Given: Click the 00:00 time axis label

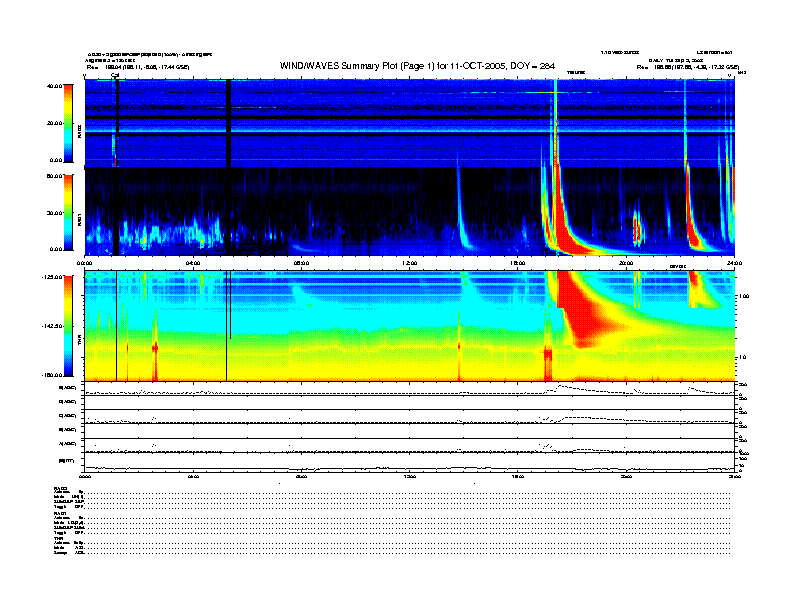Looking at the screenshot, I should 86,263.
